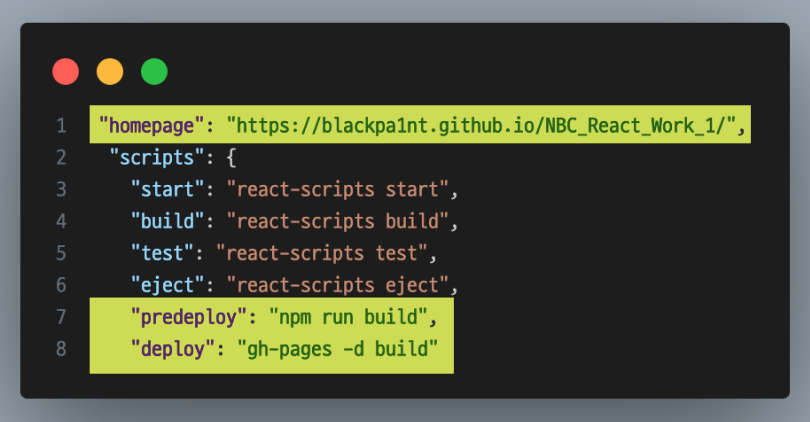Click the "deploy" key on line 8
The height and width of the screenshot is (422, 810).
pyautogui.click(x=173, y=349)
